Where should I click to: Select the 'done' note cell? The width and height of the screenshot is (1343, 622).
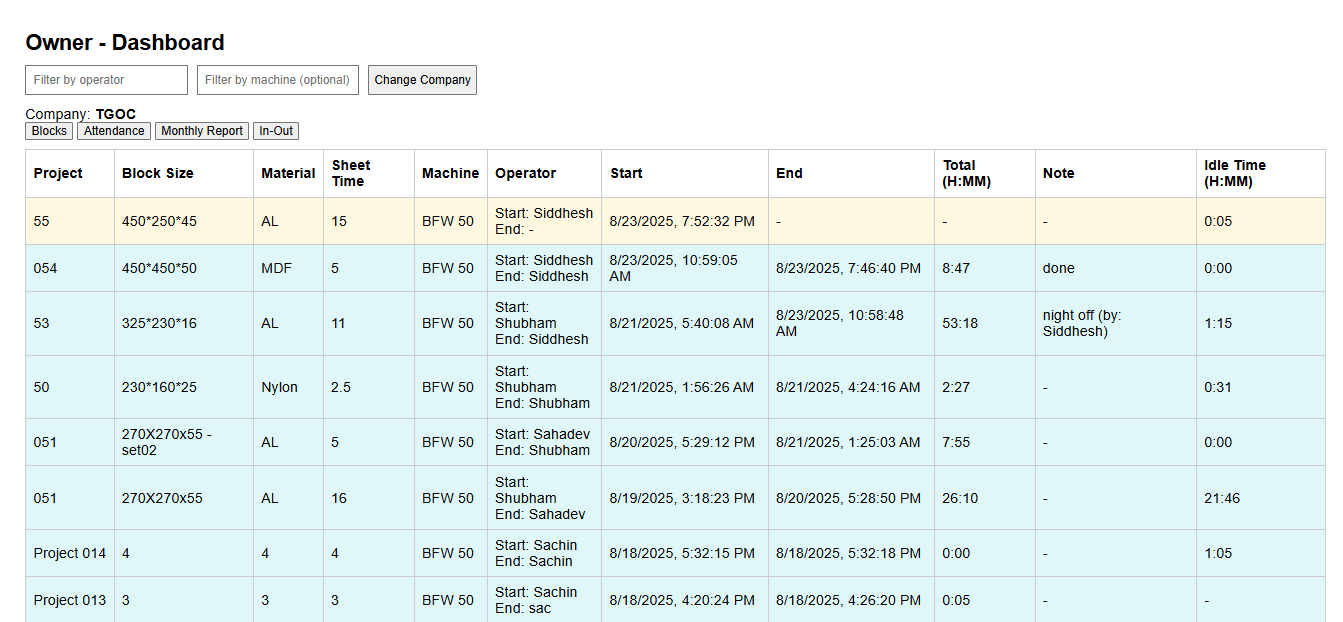click(1059, 268)
